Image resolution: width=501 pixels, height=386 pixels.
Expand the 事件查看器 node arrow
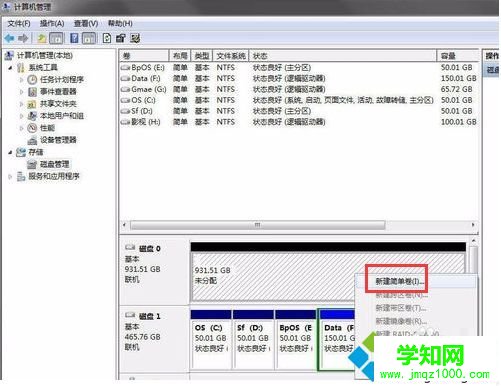pyautogui.click(x=22, y=92)
